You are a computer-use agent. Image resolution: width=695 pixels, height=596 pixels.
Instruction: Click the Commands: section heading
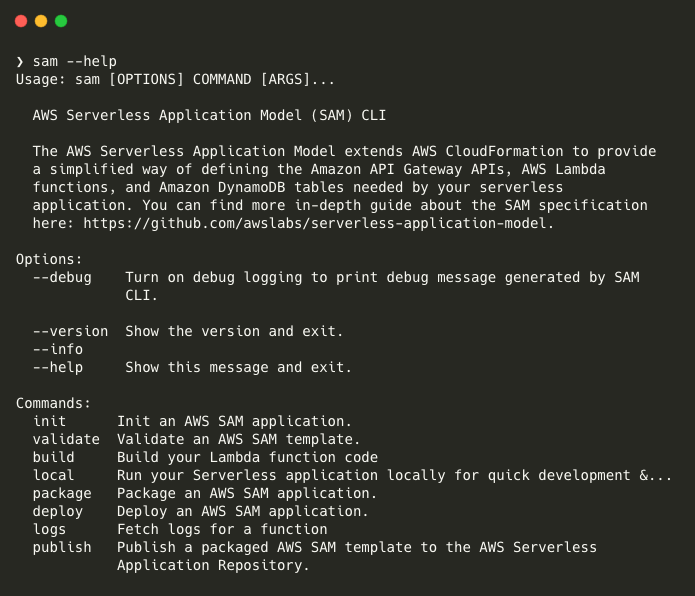[54, 403]
